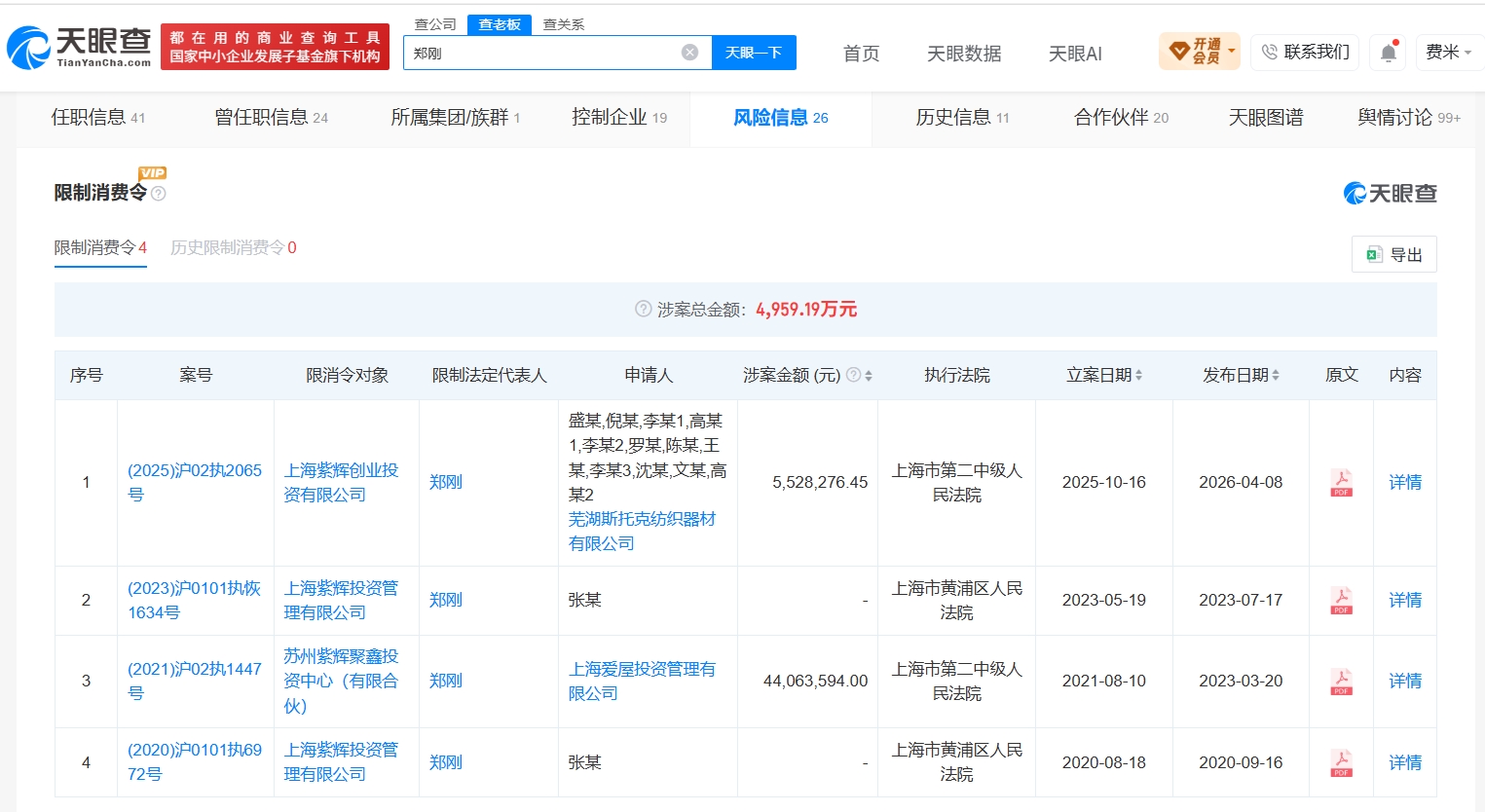Open 郑刚 link in row 2
This screenshot has height=812, width=1485.
pos(446,601)
